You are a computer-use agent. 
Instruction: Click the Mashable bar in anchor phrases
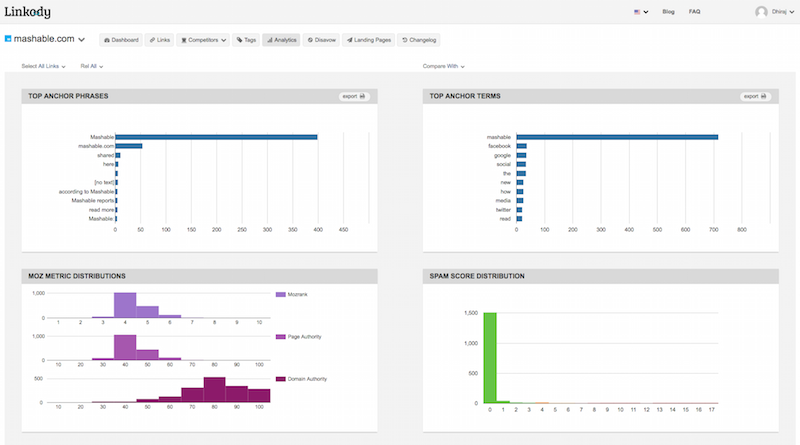216,137
